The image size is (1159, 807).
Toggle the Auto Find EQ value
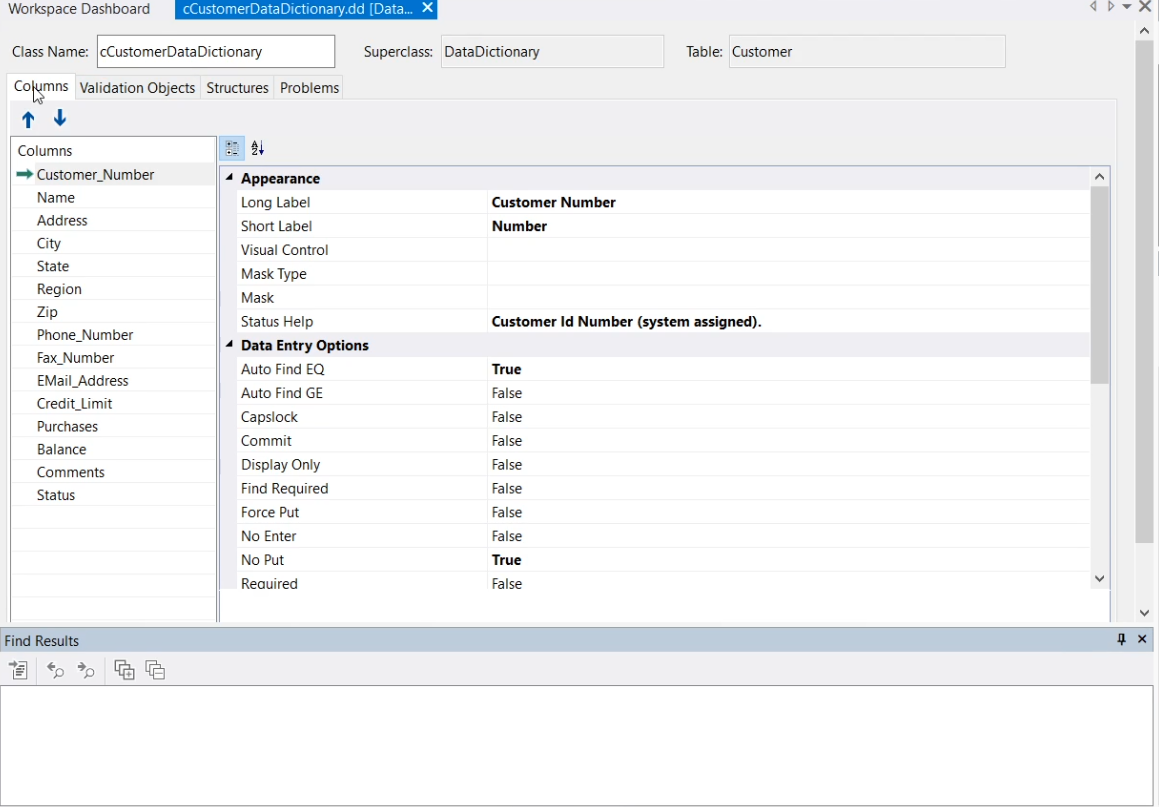pos(507,369)
